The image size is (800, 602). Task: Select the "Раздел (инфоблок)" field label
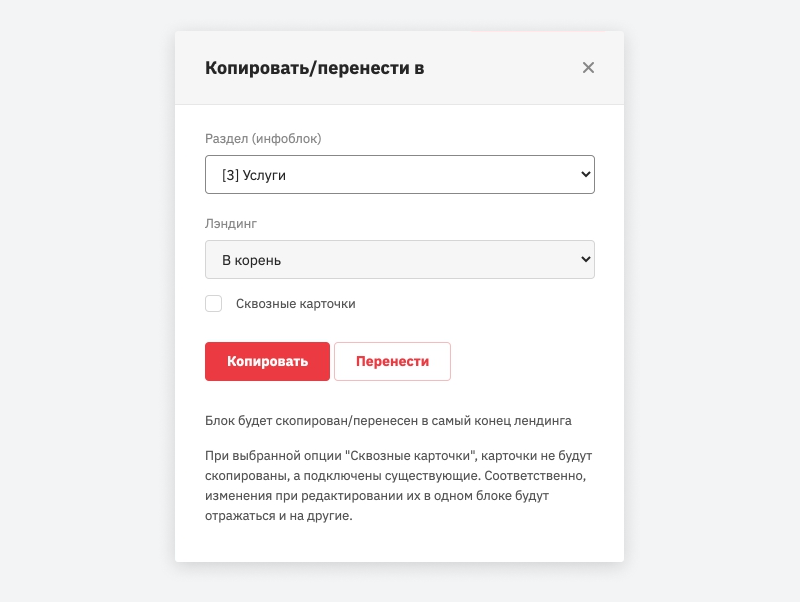(262, 139)
